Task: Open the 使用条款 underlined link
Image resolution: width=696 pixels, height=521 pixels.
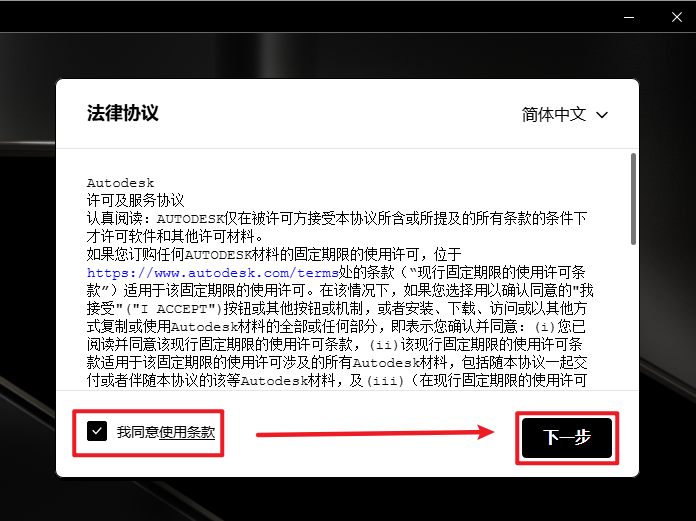Action: [x=187, y=432]
